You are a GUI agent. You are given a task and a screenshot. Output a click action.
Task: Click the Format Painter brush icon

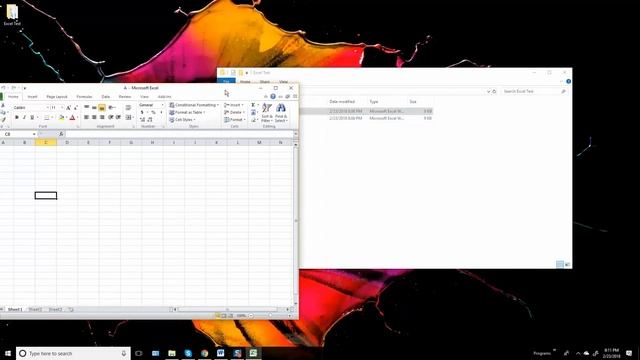click(x=3, y=120)
